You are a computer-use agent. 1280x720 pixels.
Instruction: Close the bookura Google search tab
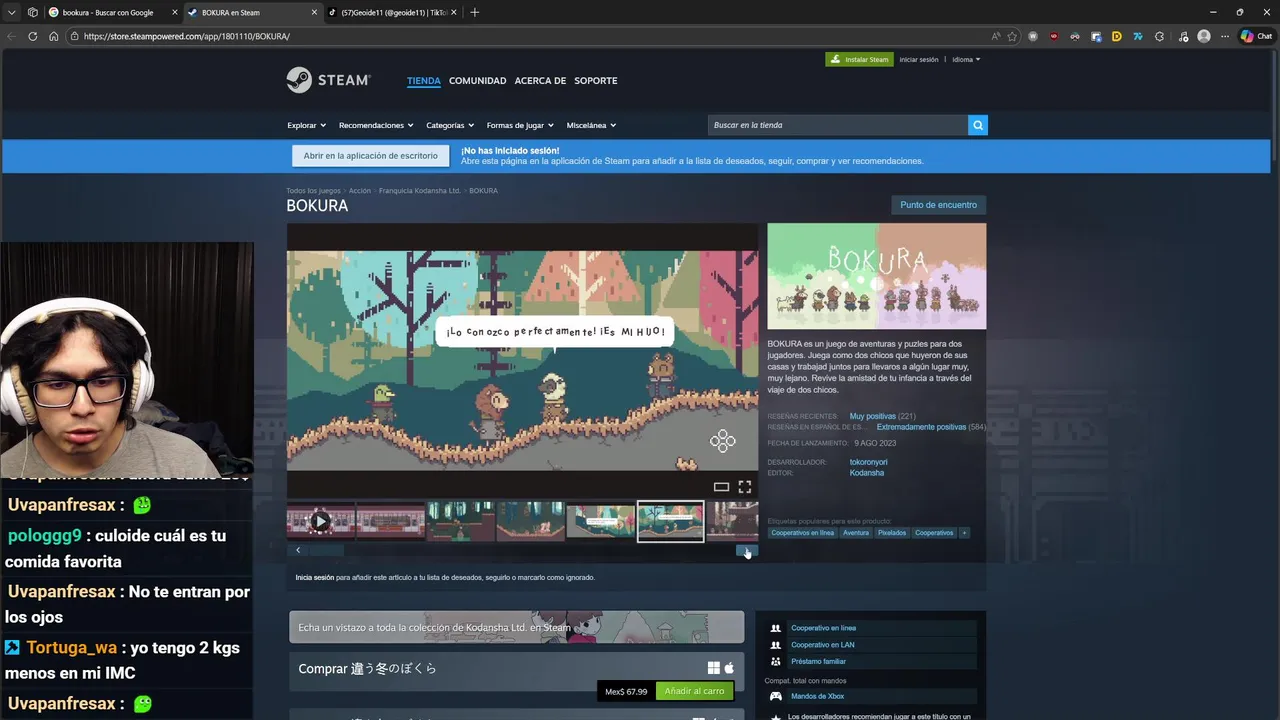[x=175, y=12]
